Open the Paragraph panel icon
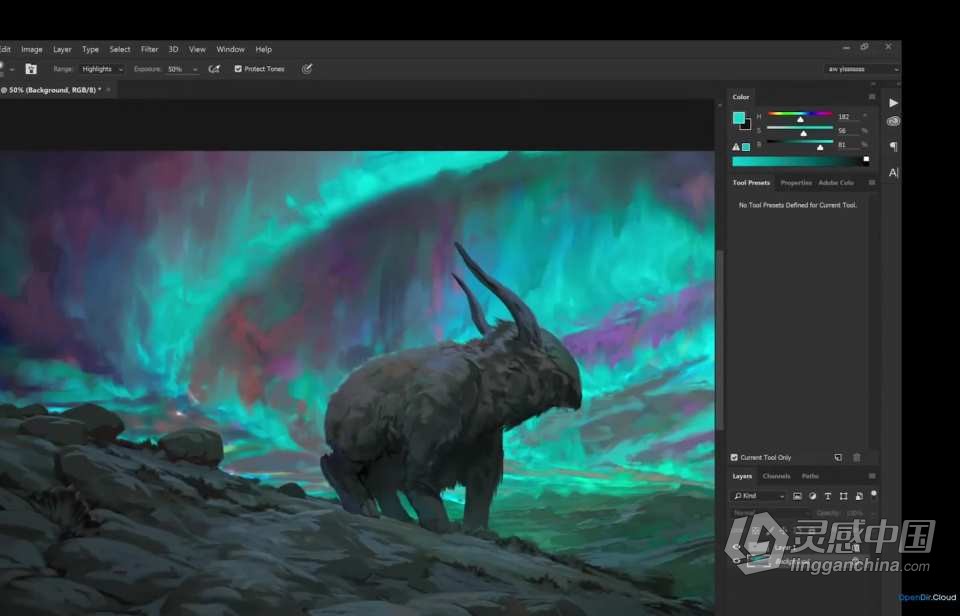The image size is (960, 616). pyautogui.click(x=893, y=146)
